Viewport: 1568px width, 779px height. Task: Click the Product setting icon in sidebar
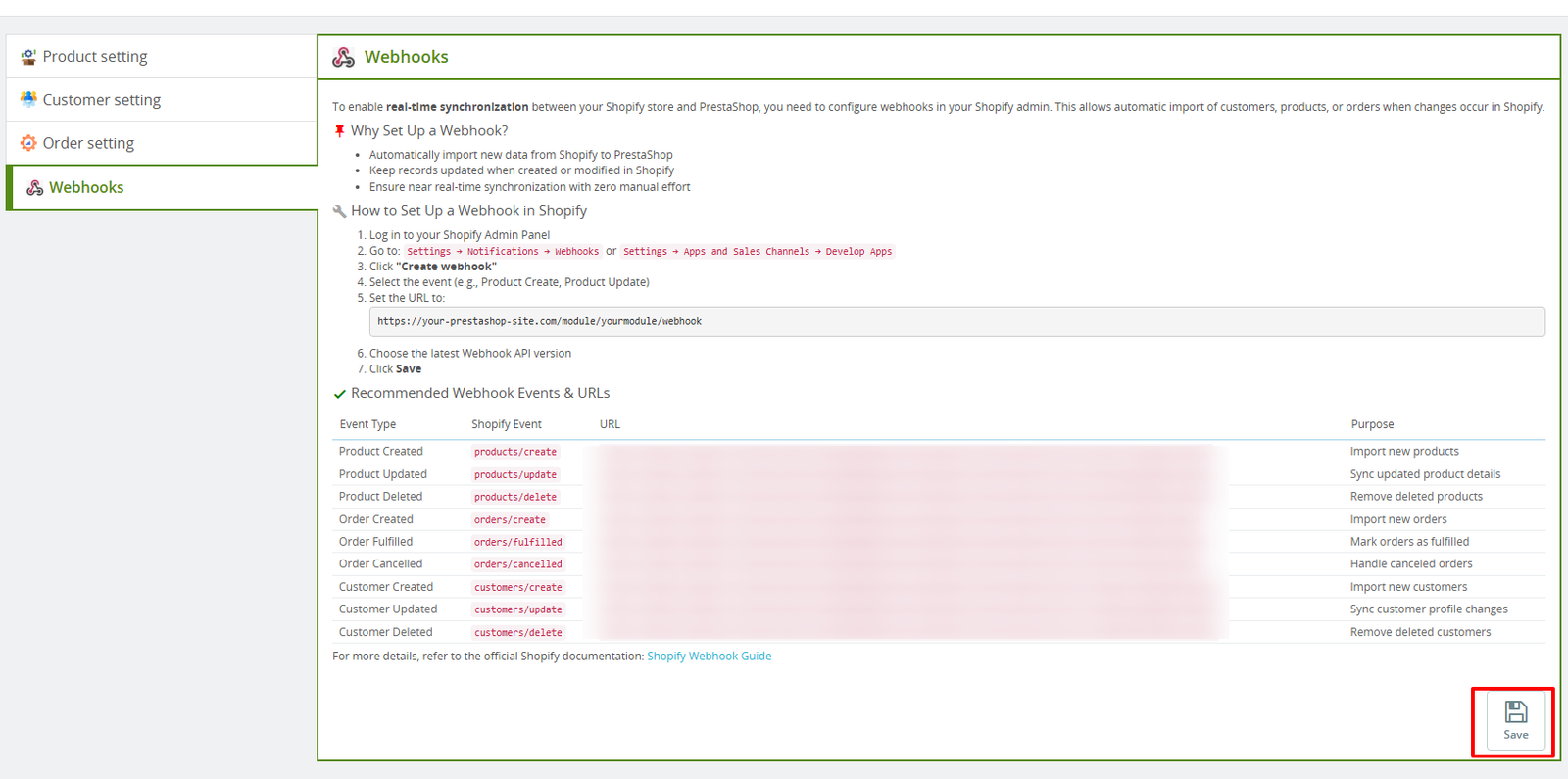[29, 57]
